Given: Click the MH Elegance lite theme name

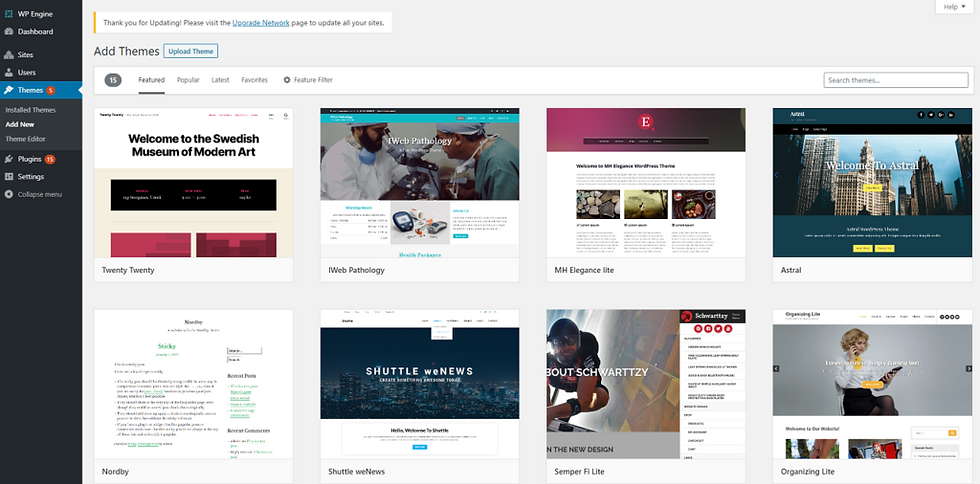Looking at the screenshot, I should click(x=584, y=270).
